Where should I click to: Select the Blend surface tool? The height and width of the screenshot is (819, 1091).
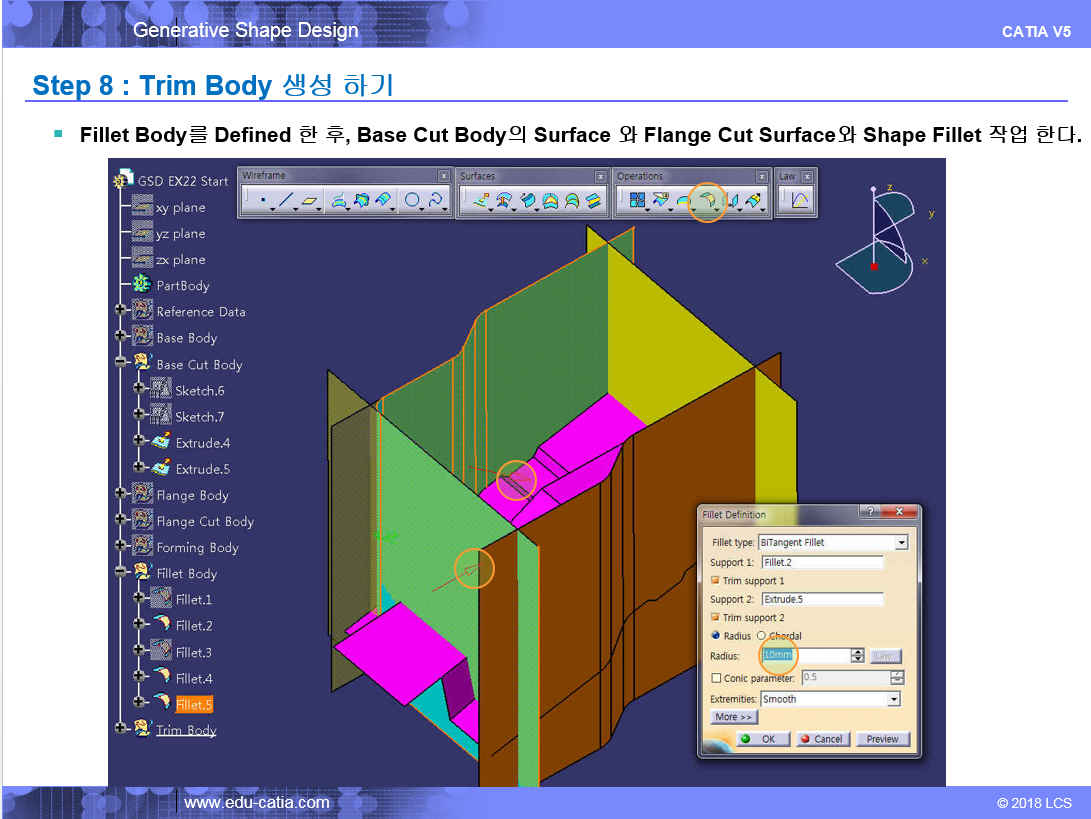(594, 200)
